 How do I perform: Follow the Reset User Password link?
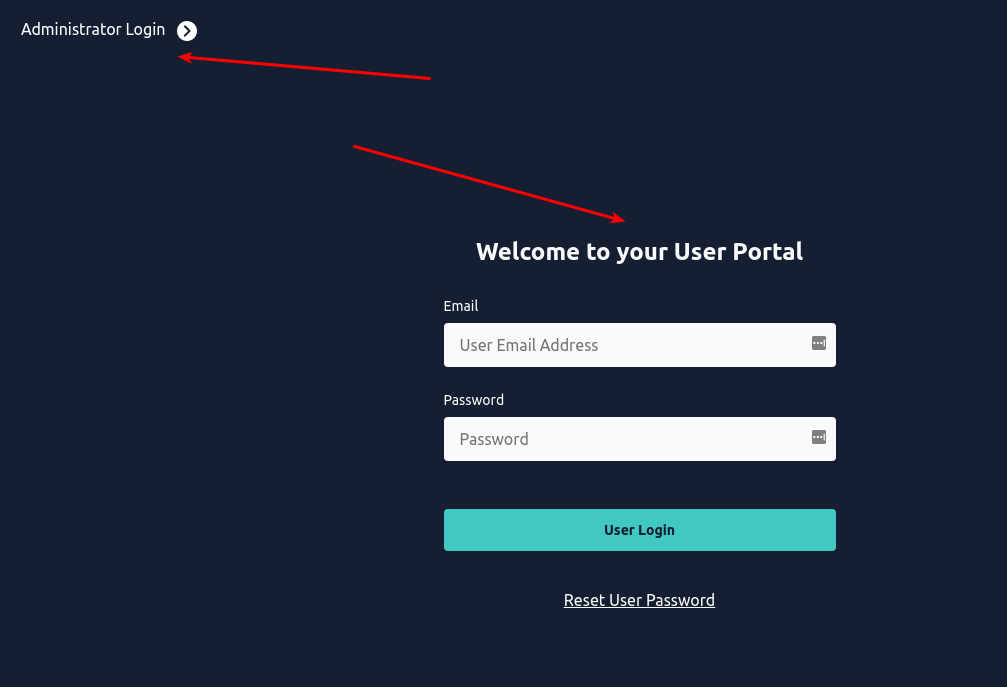(x=639, y=600)
